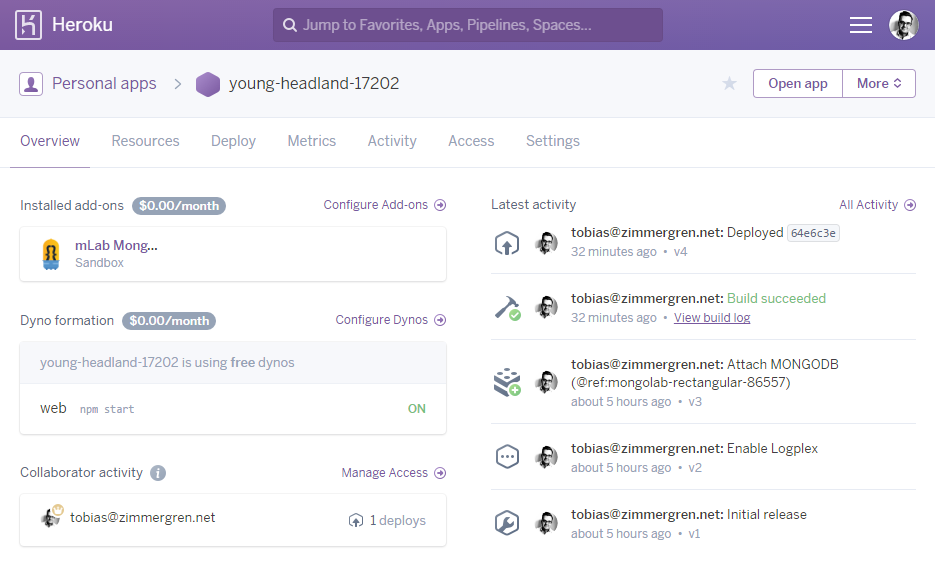Go to the Metrics tab
The image size is (935, 573).
312,141
